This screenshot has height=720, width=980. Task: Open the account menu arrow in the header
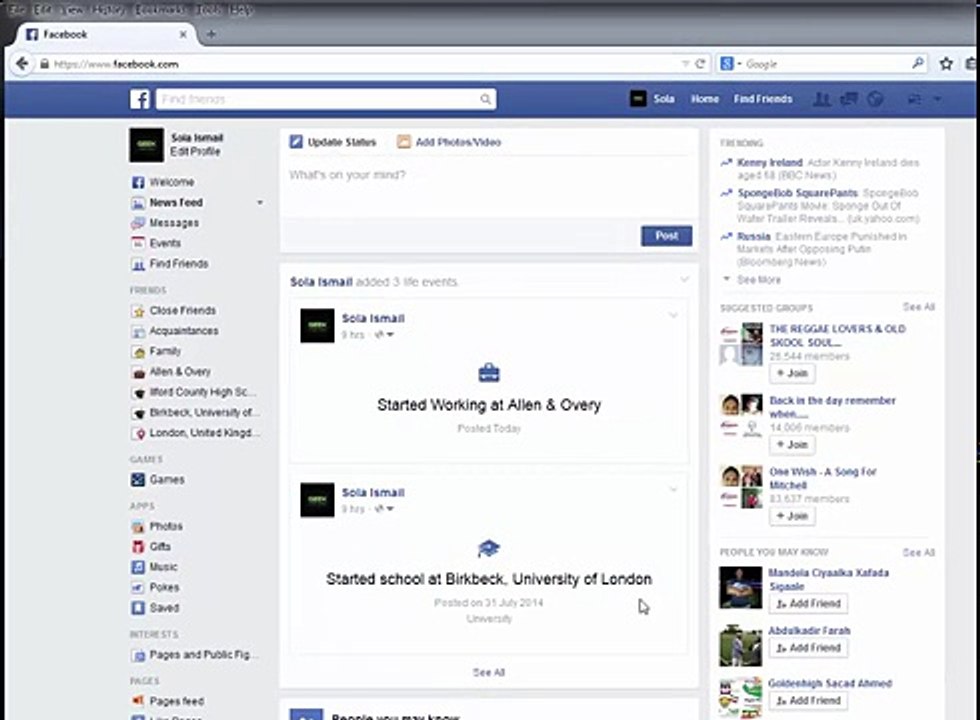(x=936, y=99)
